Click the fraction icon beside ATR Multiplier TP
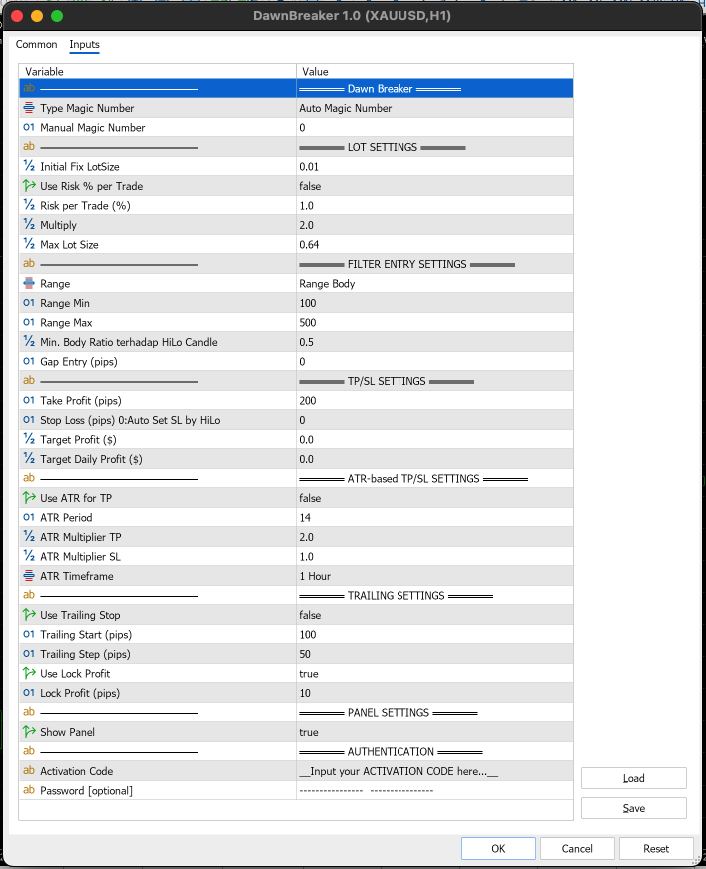This screenshot has width=706, height=869. coord(29,536)
